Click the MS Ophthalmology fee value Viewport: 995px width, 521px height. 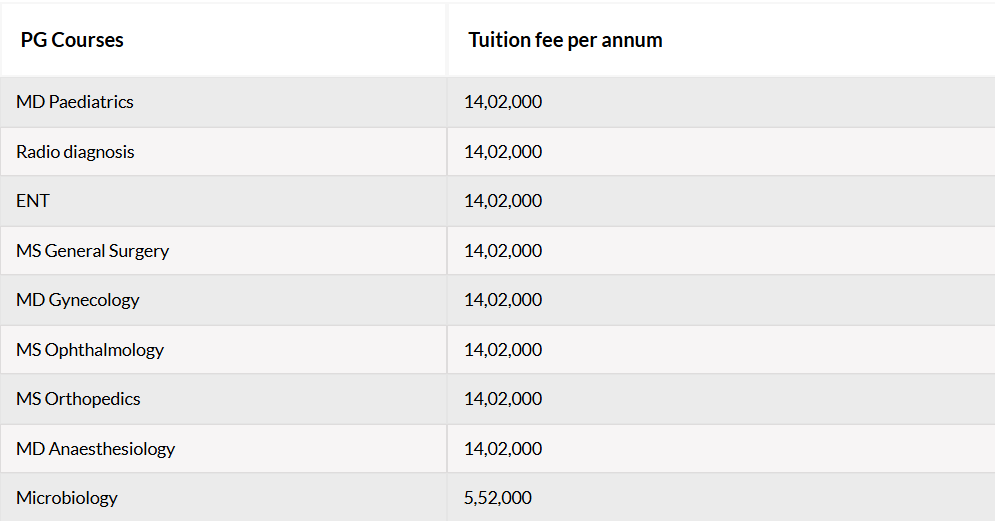point(503,350)
